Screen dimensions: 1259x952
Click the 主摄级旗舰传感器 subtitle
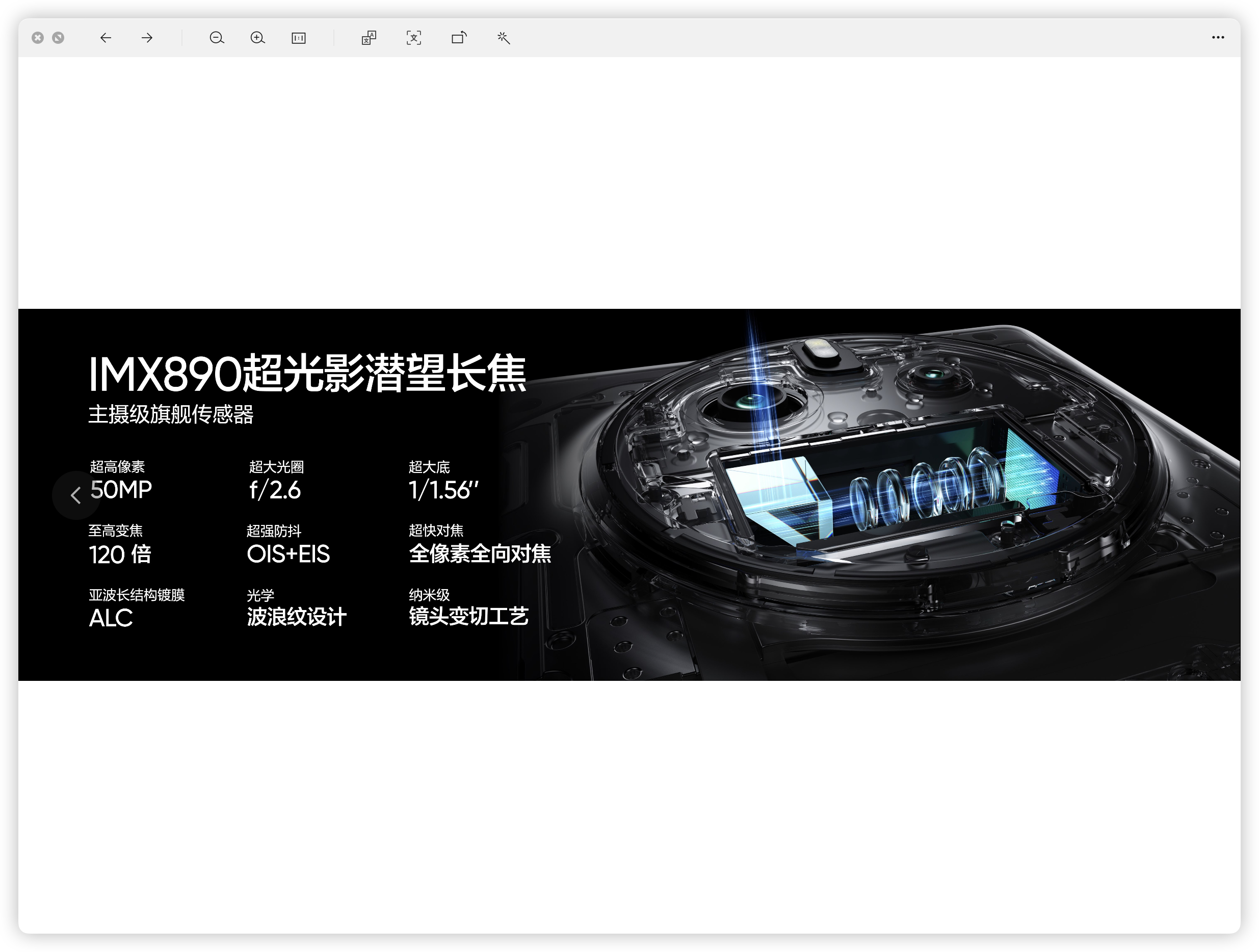[171, 414]
